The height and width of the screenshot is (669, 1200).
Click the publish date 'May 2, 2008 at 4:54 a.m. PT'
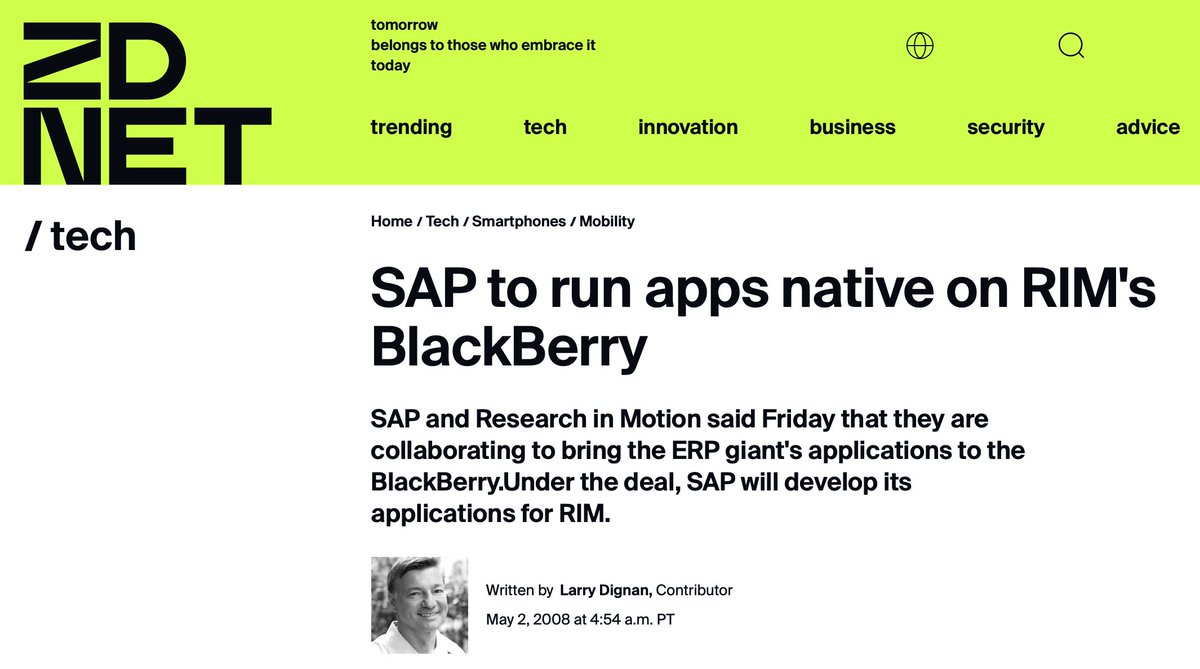coord(580,620)
